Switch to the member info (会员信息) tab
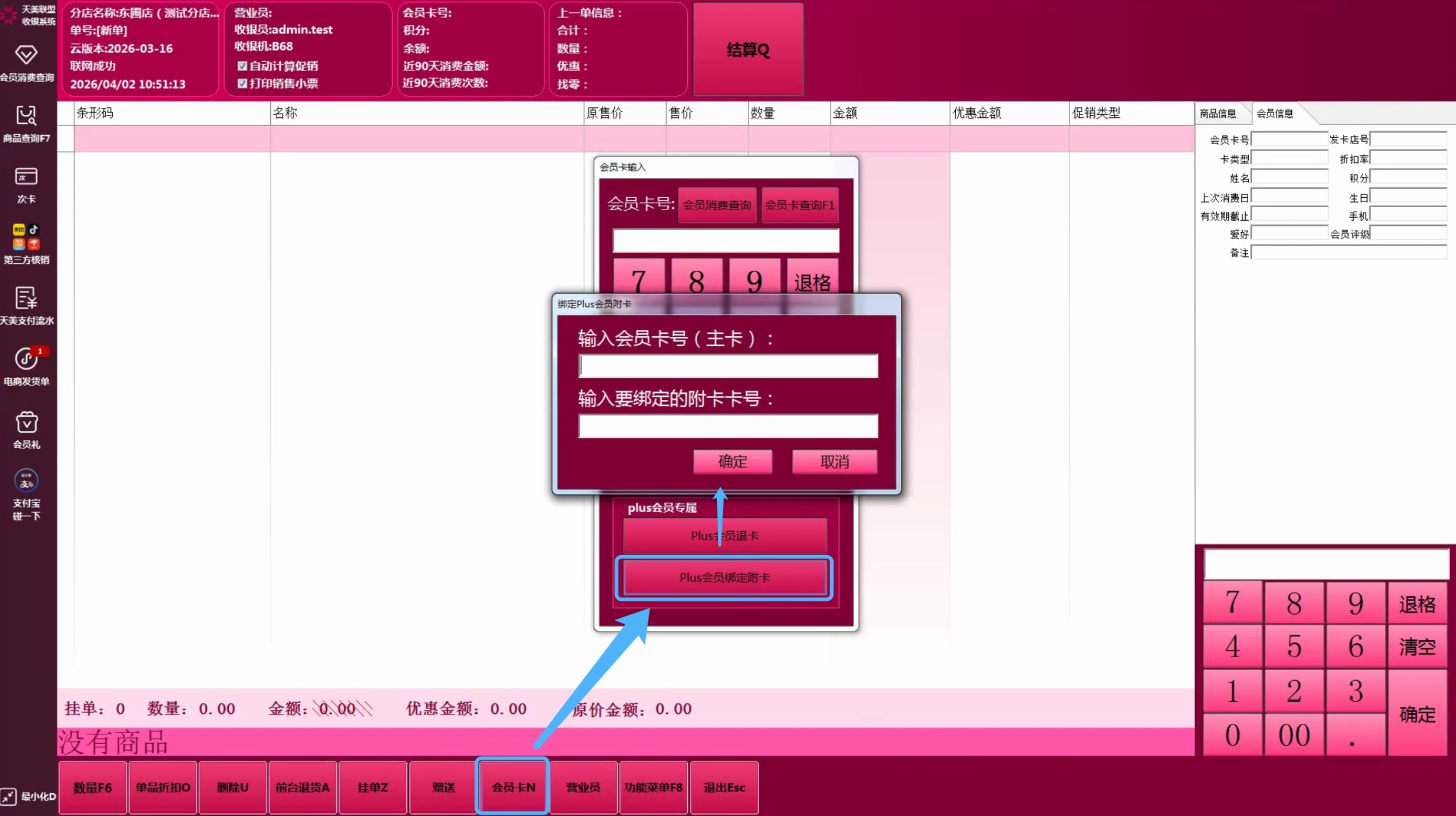 [x=1274, y=114]
